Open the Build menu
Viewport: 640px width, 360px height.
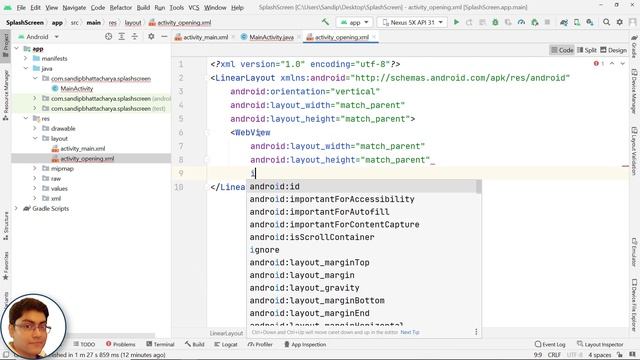click(x=143, y=7)
